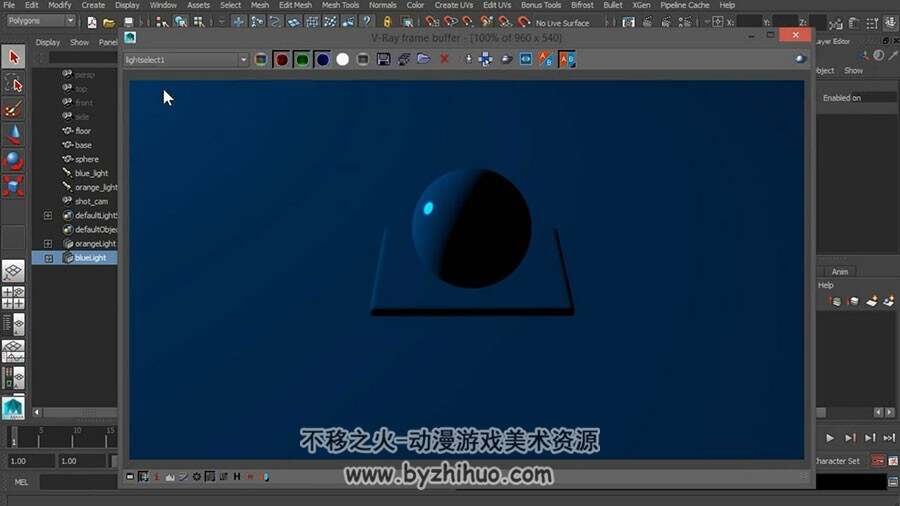Click the Select by hierarchy icon
Screen dimensions: 900x506
162,22
